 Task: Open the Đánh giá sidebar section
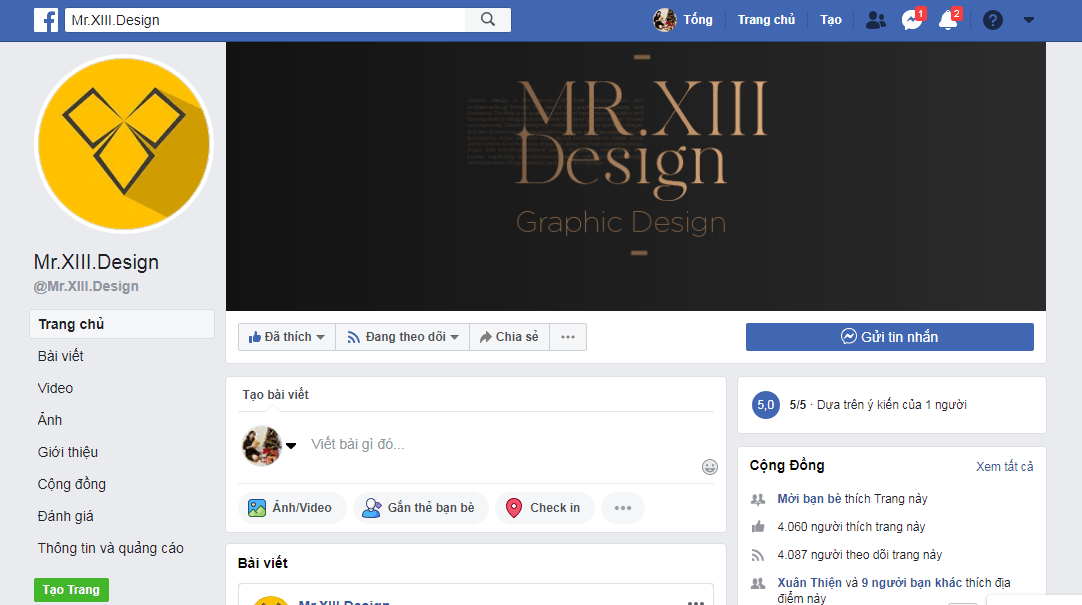66,516
